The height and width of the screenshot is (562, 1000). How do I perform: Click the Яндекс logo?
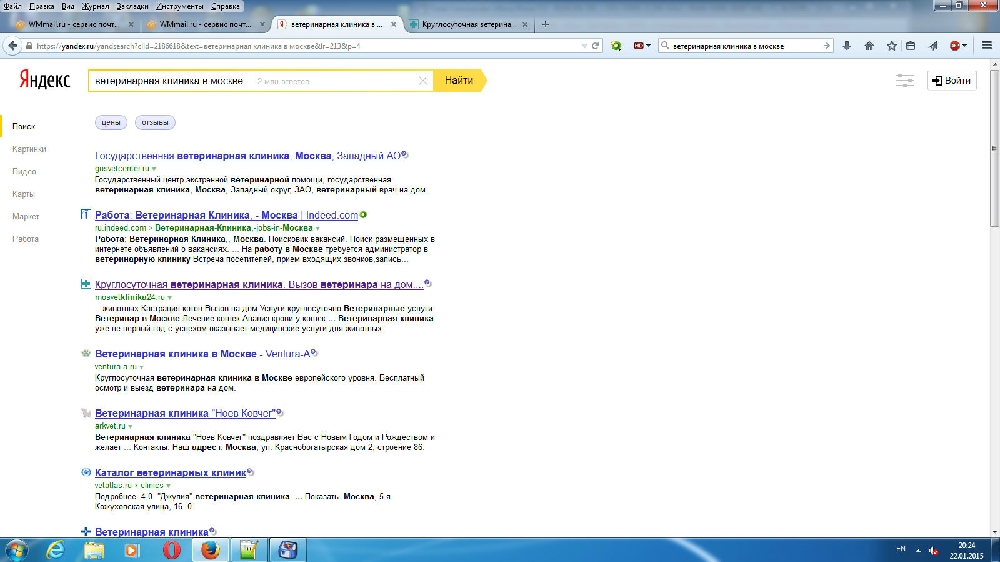coord(44,80)
